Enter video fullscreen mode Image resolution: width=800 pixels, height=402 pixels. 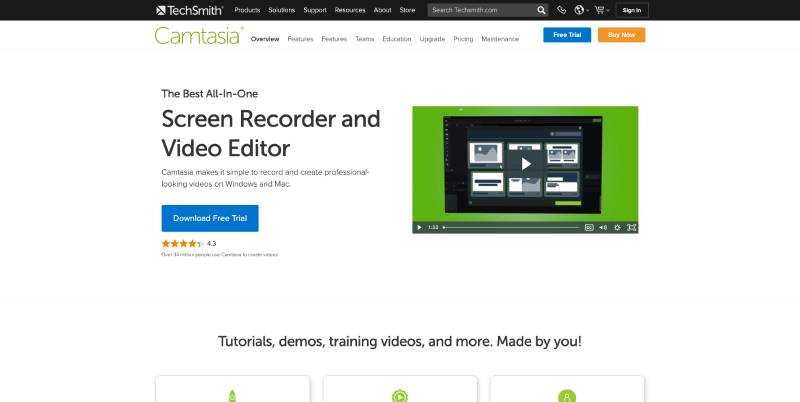632,228
